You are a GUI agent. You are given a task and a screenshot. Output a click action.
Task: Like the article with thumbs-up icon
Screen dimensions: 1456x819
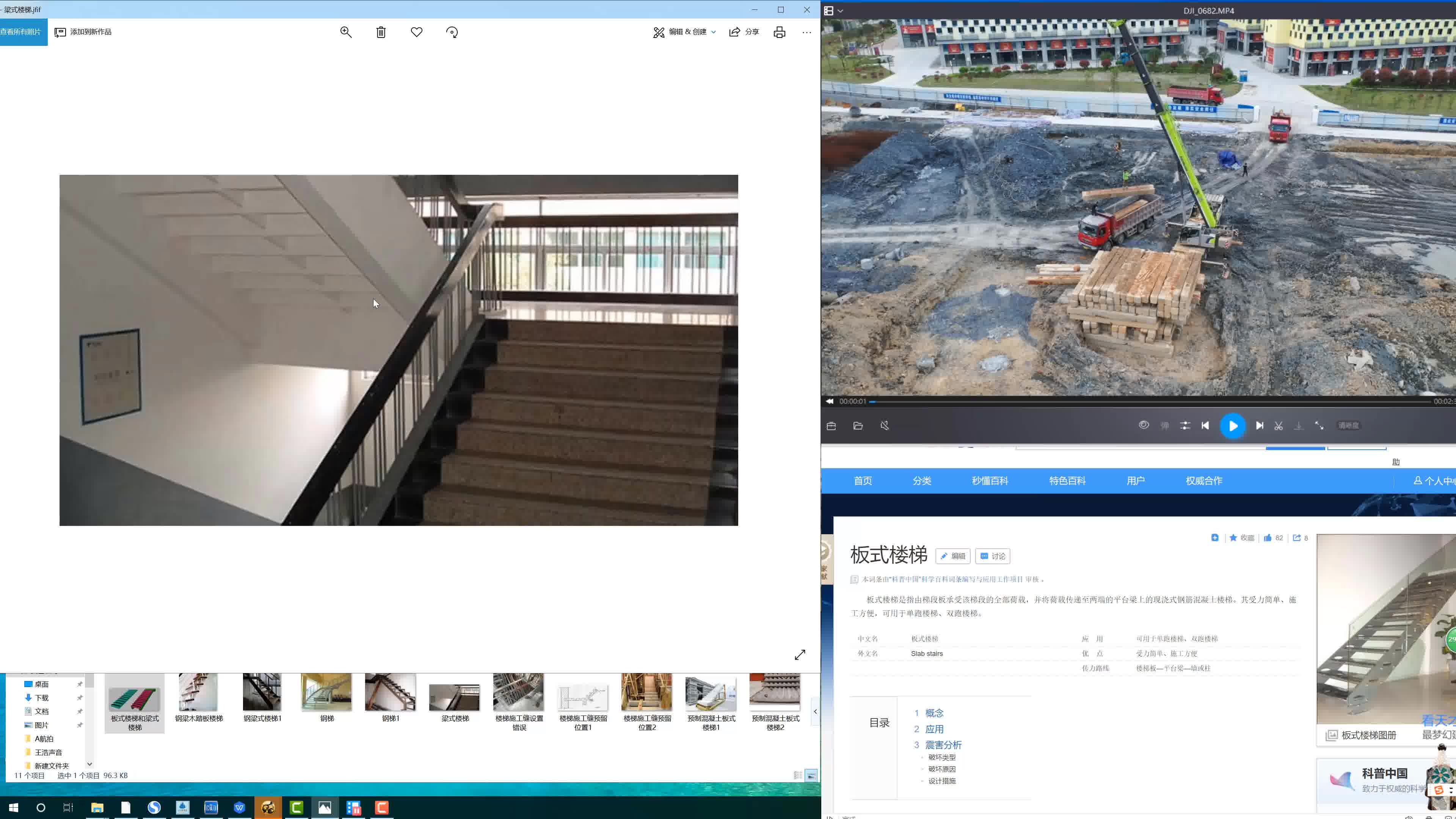(x=1274, y=538)
